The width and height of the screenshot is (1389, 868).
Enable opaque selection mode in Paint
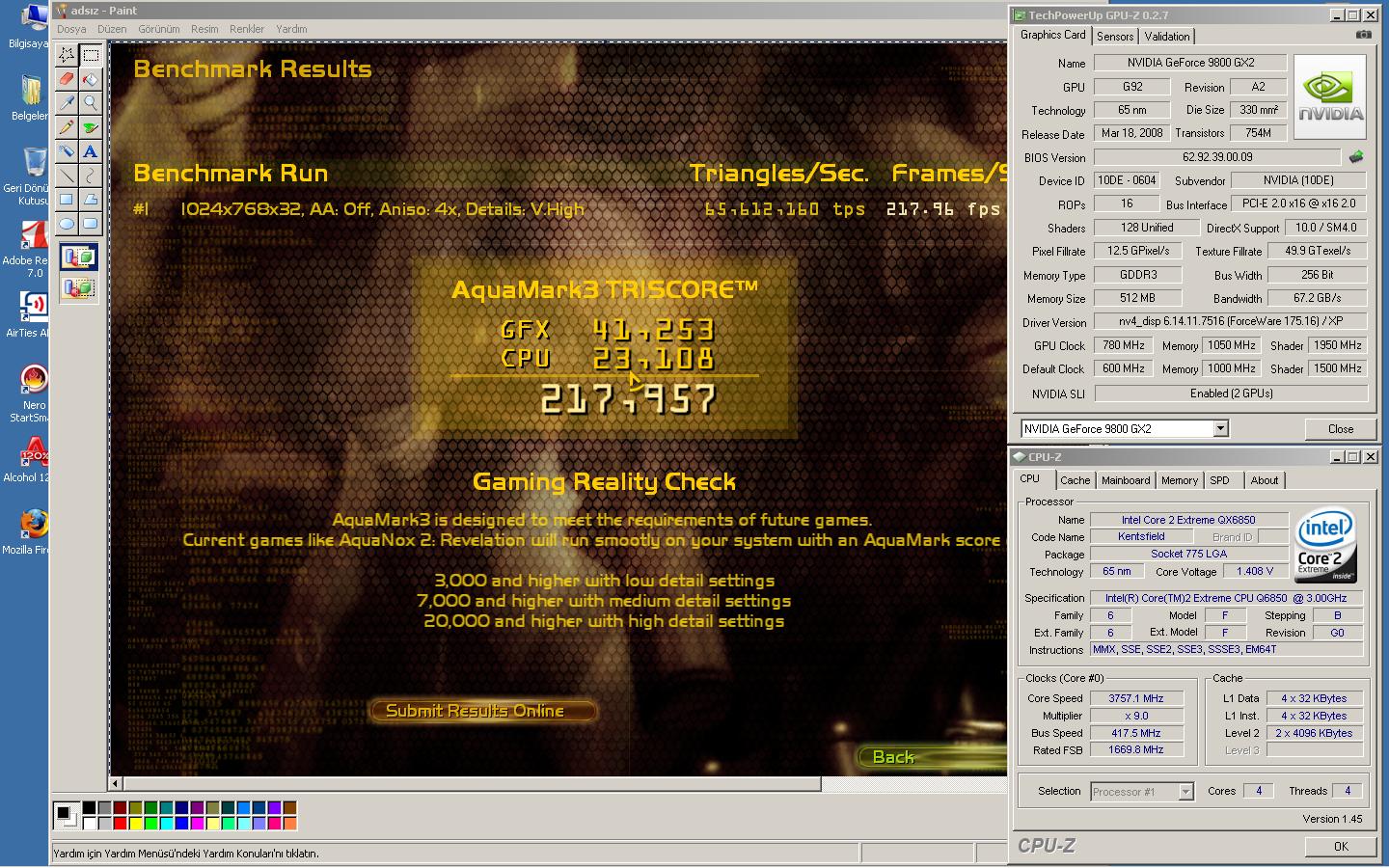tap(78, 258)
